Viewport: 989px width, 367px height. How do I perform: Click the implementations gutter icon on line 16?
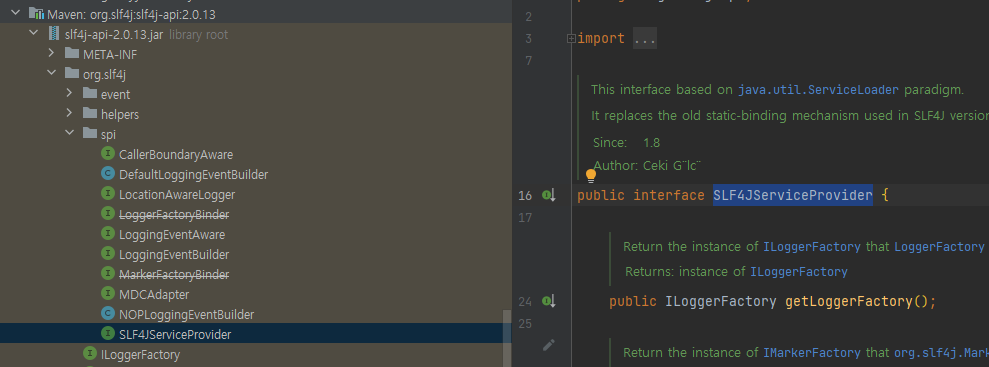(x=549, y=195)
